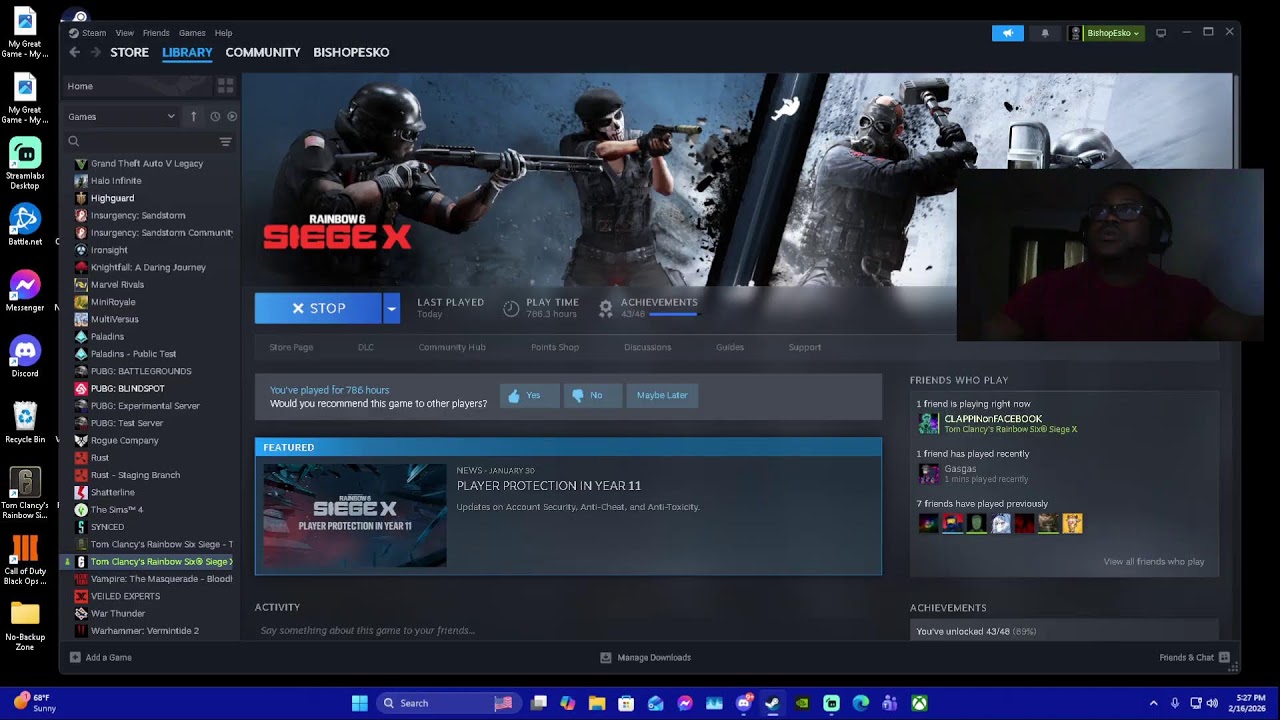Click the play time clock icon

tap(511, 308)
